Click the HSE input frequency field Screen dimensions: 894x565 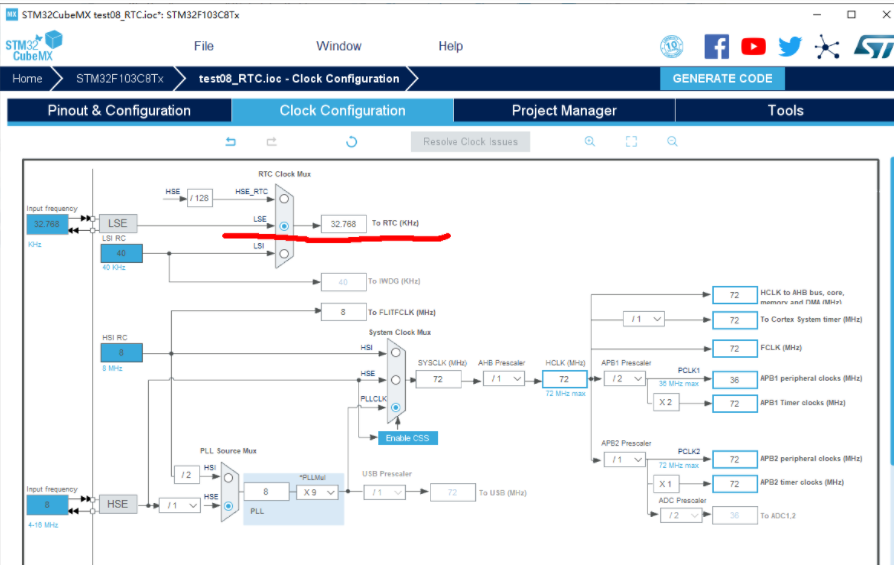coord(47,505)
